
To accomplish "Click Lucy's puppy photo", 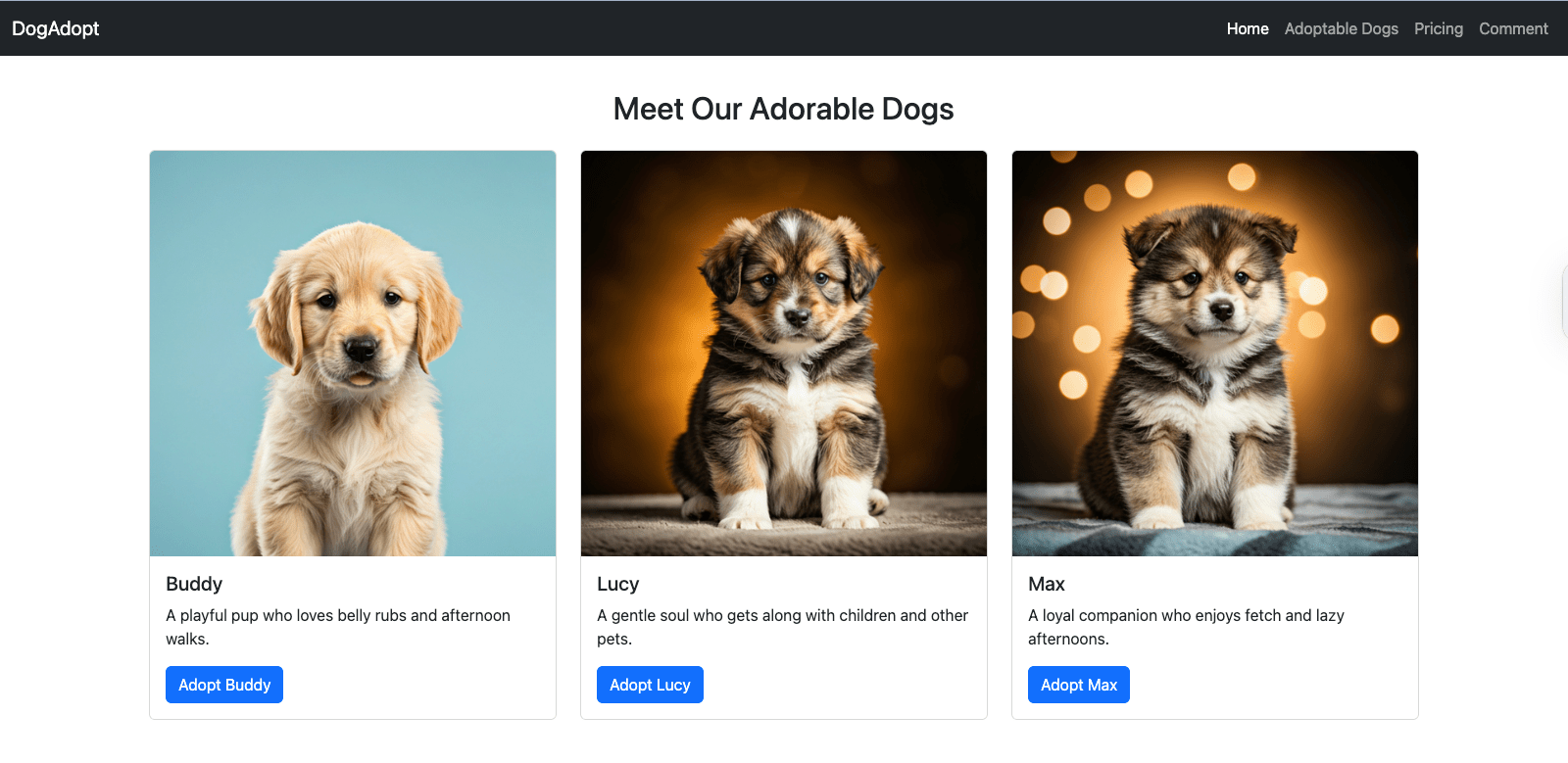I will [x=783, y=352].
